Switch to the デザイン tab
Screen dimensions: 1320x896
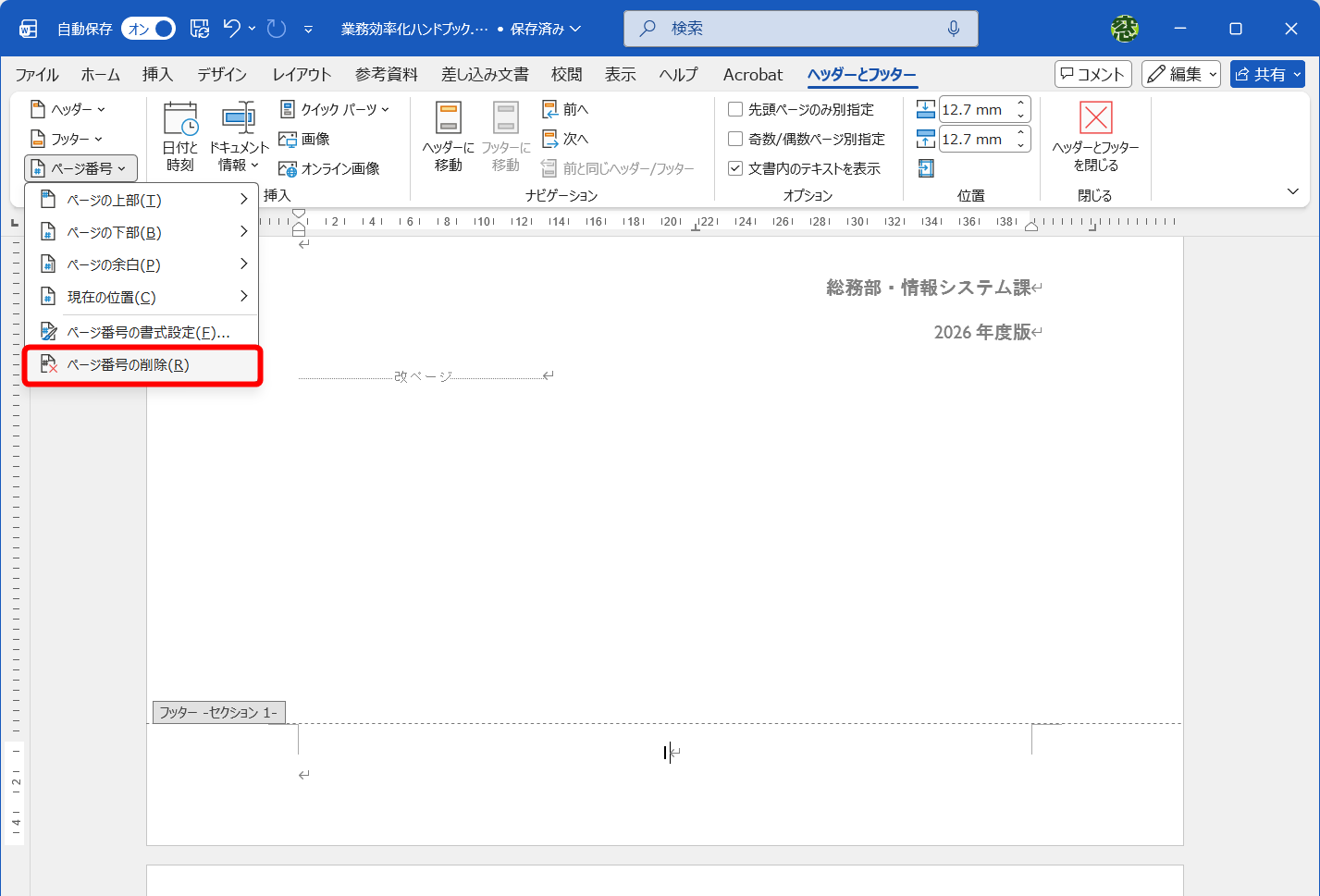222,75
